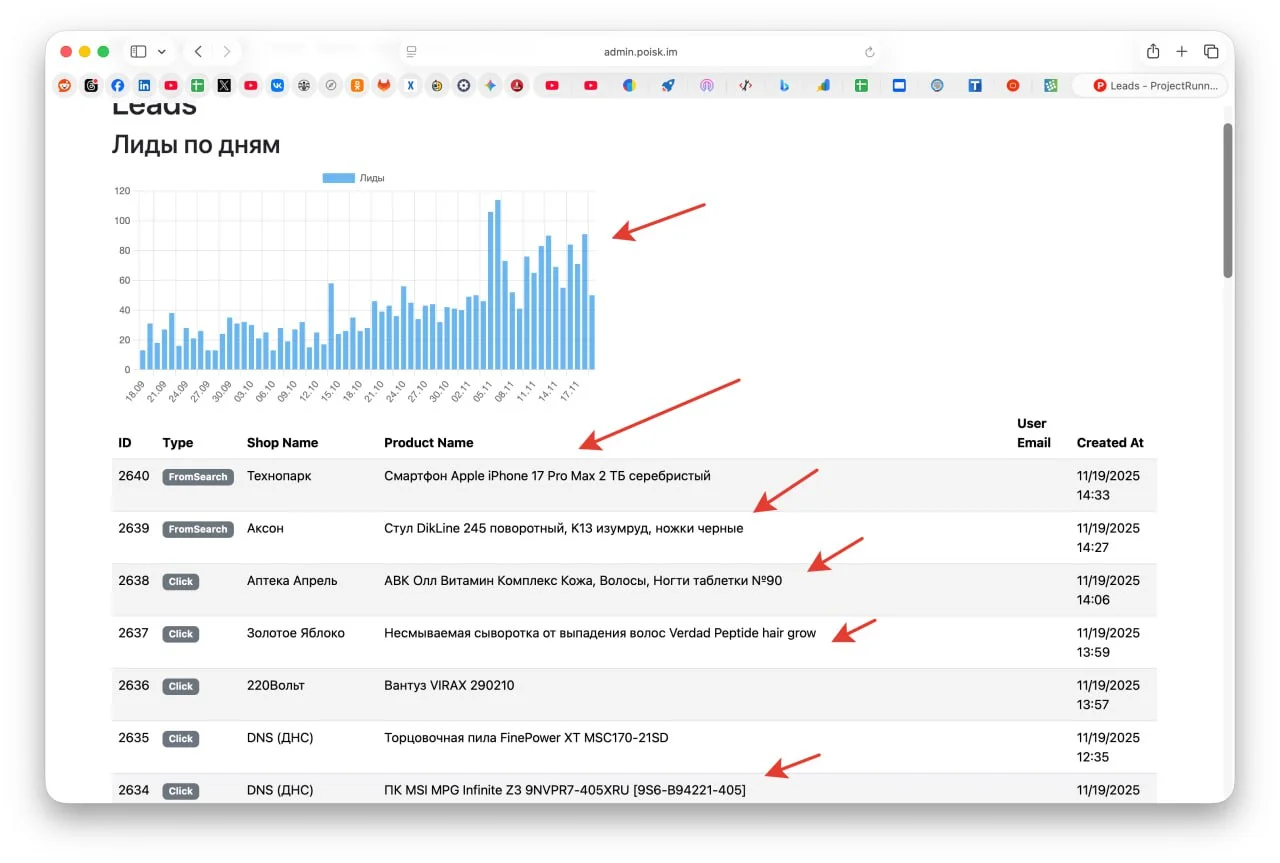The width and height of the screenshot is (1280, 863).
Task: Open a new tab with plus icon
Action: (x=1182, y=52)
